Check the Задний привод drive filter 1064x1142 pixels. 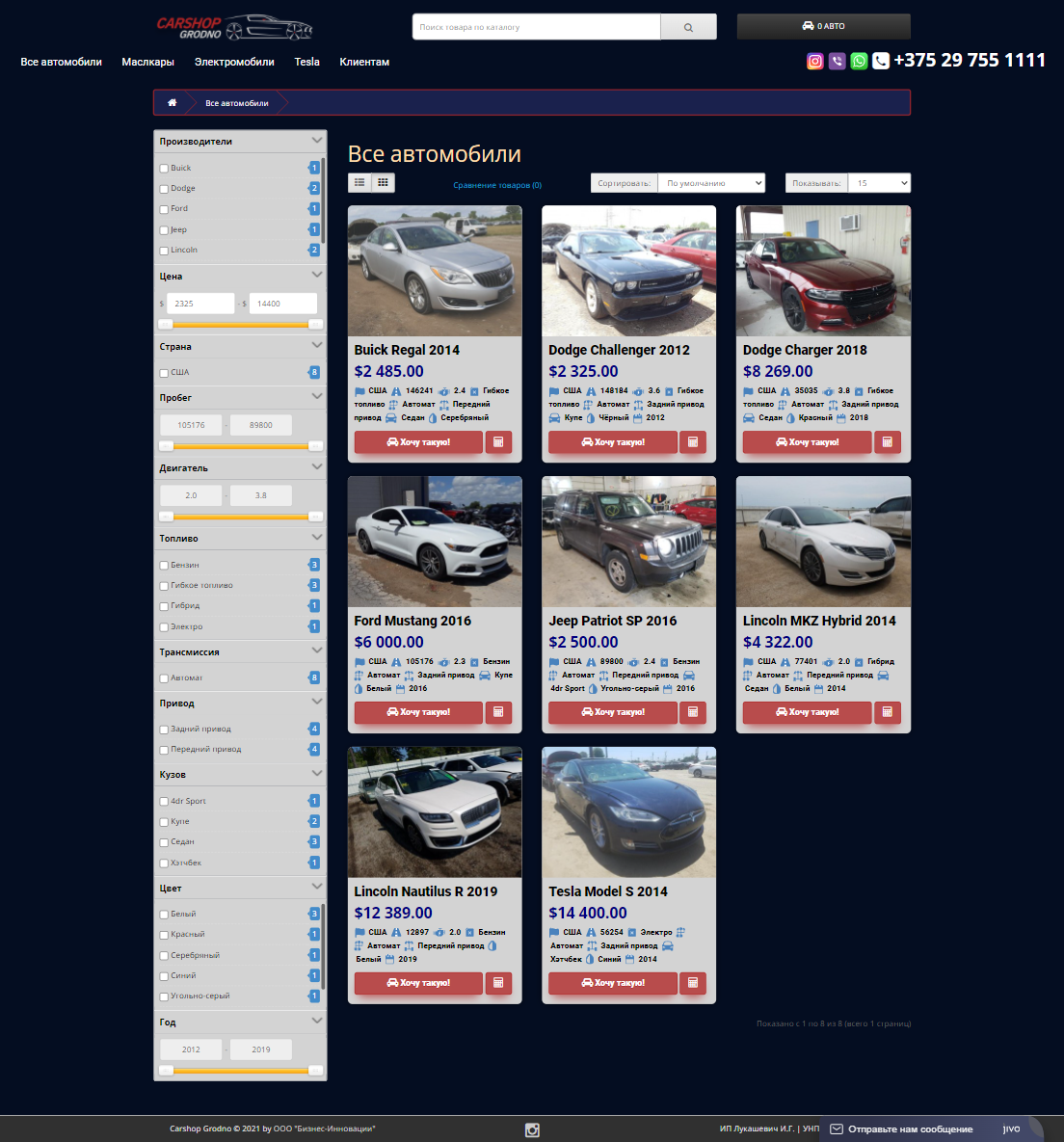164,729
